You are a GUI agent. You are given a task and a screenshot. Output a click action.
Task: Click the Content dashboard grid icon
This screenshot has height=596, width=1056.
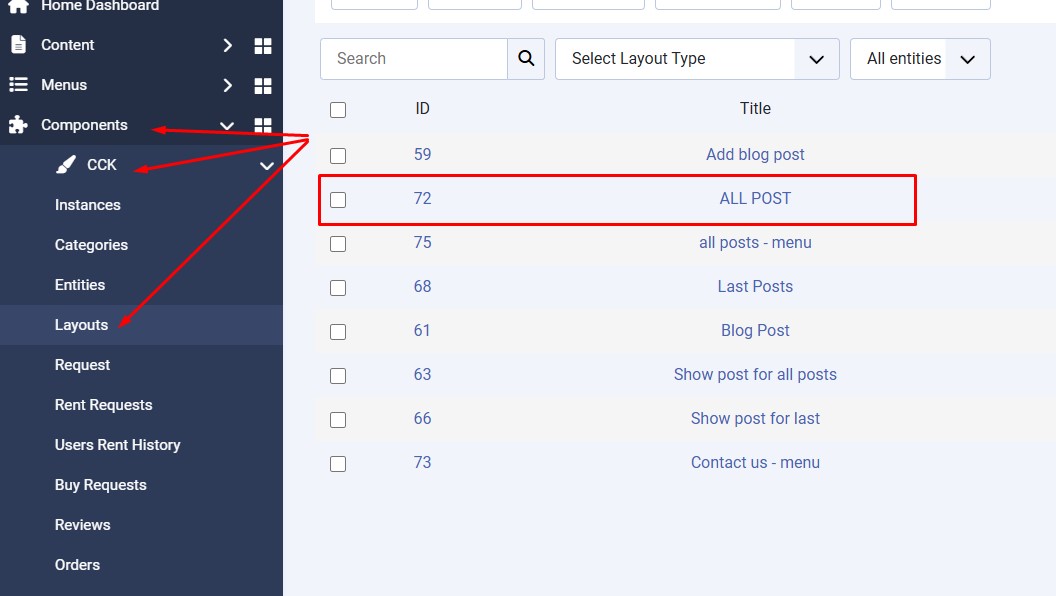pyautogui.click(x=263, y=46)
